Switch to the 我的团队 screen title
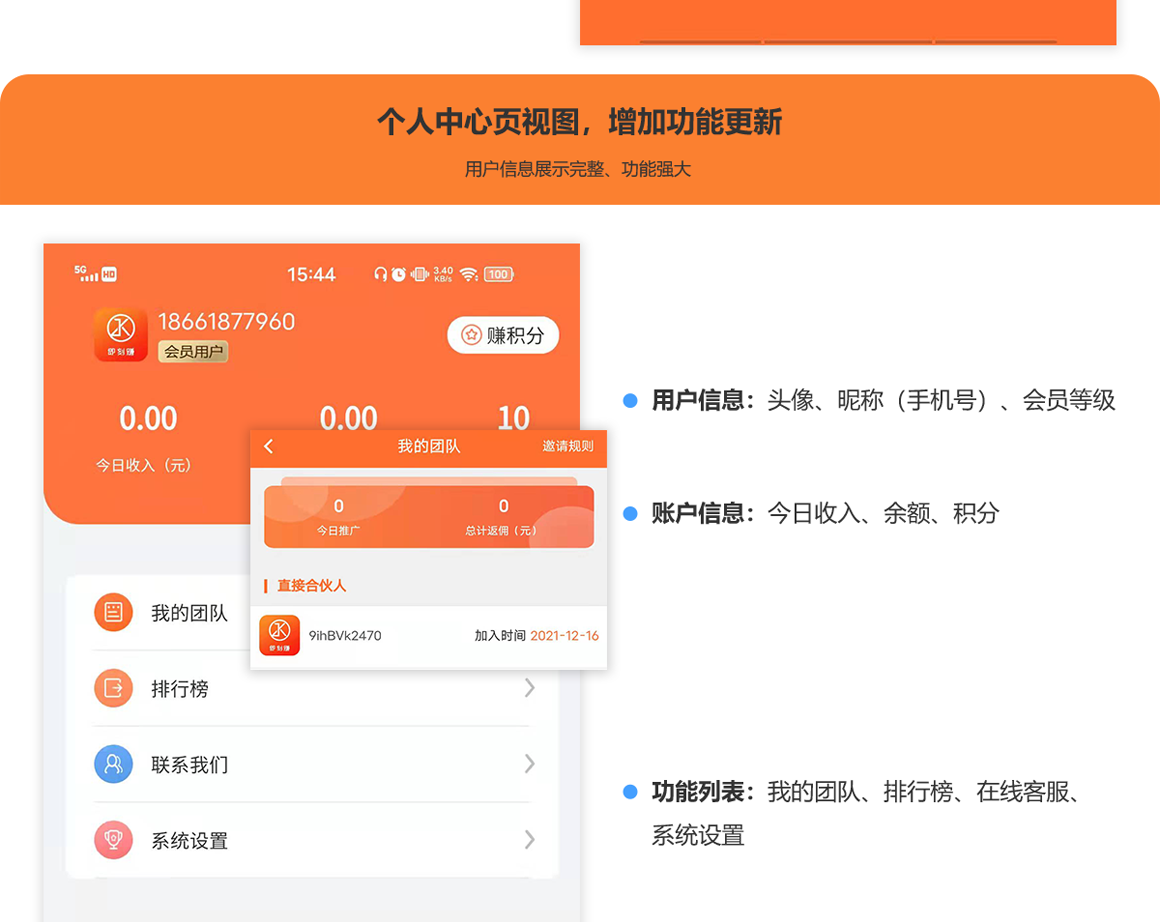The width and height of the screenshot is (1160, 922). [428, 447]
